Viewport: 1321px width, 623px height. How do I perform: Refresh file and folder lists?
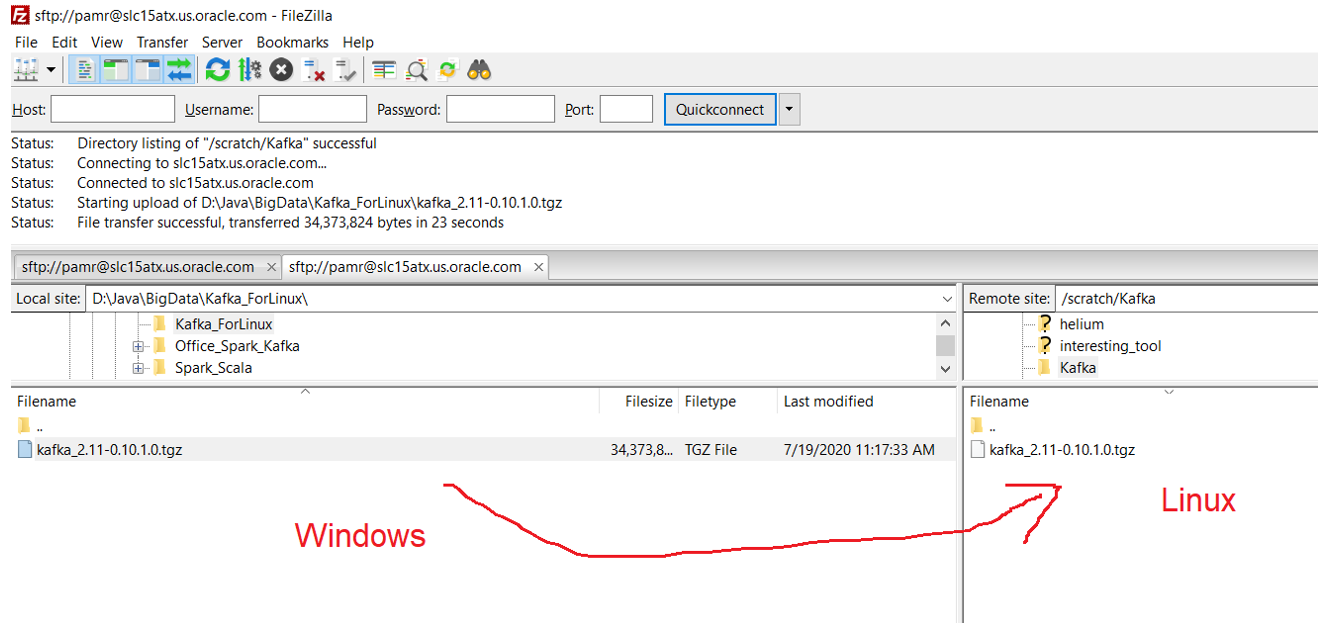pos(217,70)
